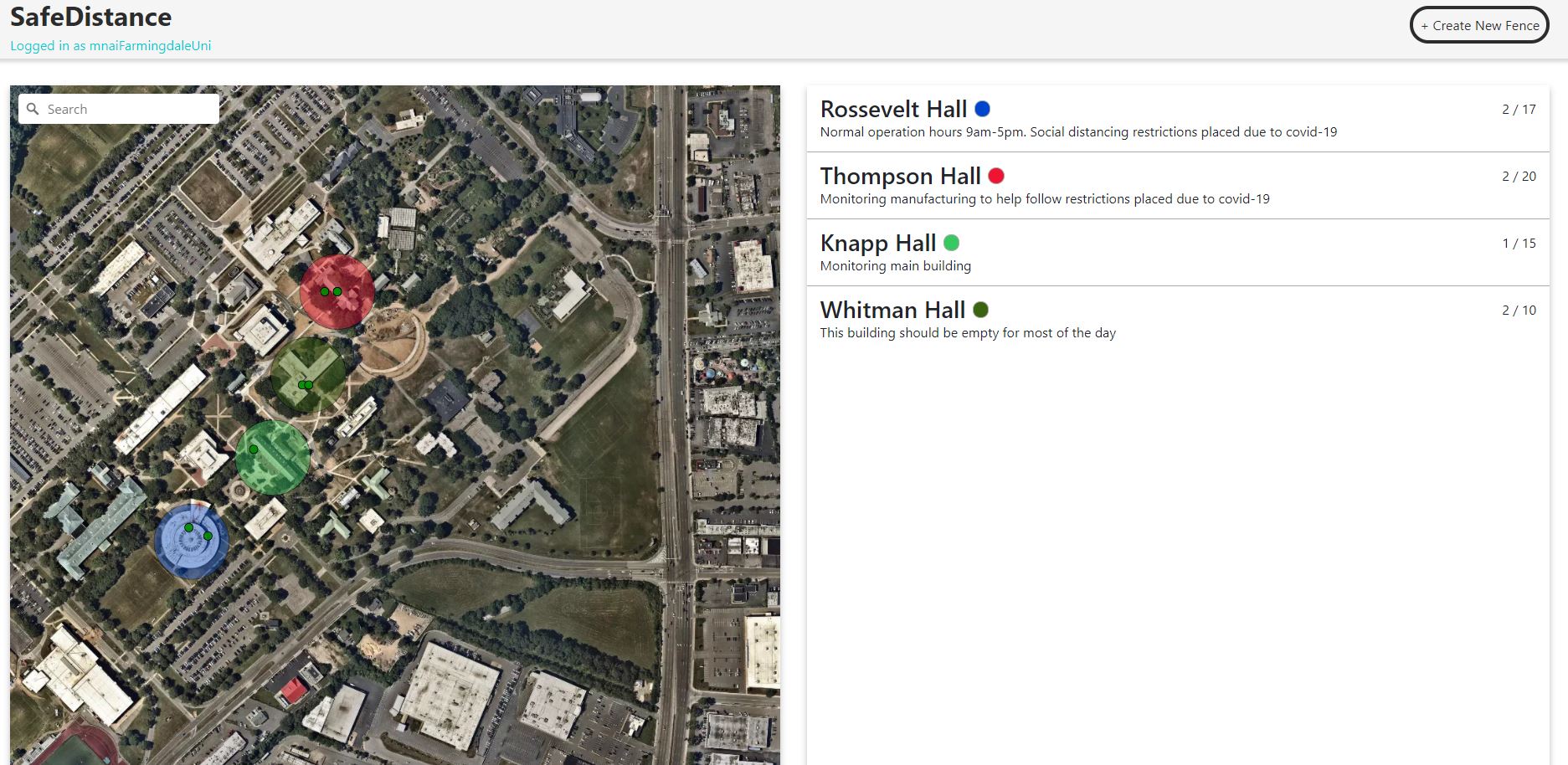Click the single person marker in light green fence

tap(254, 449)
